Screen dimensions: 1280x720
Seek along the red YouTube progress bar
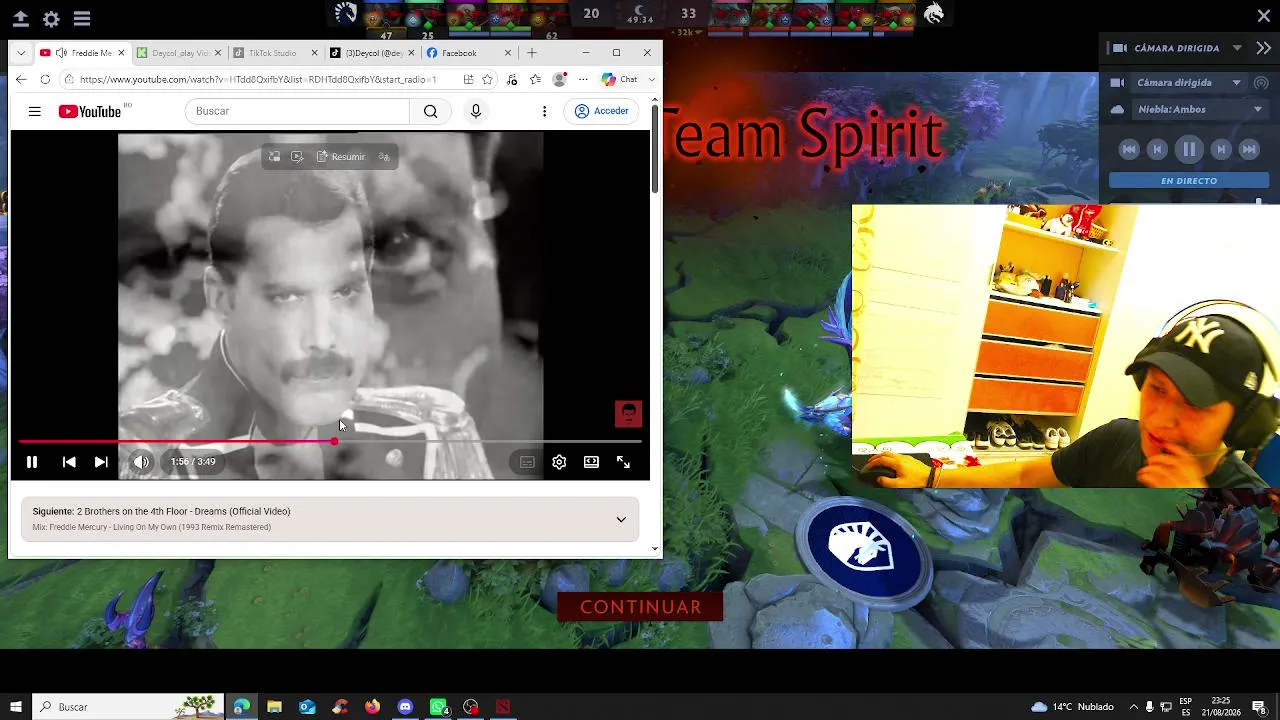point(330,441)
